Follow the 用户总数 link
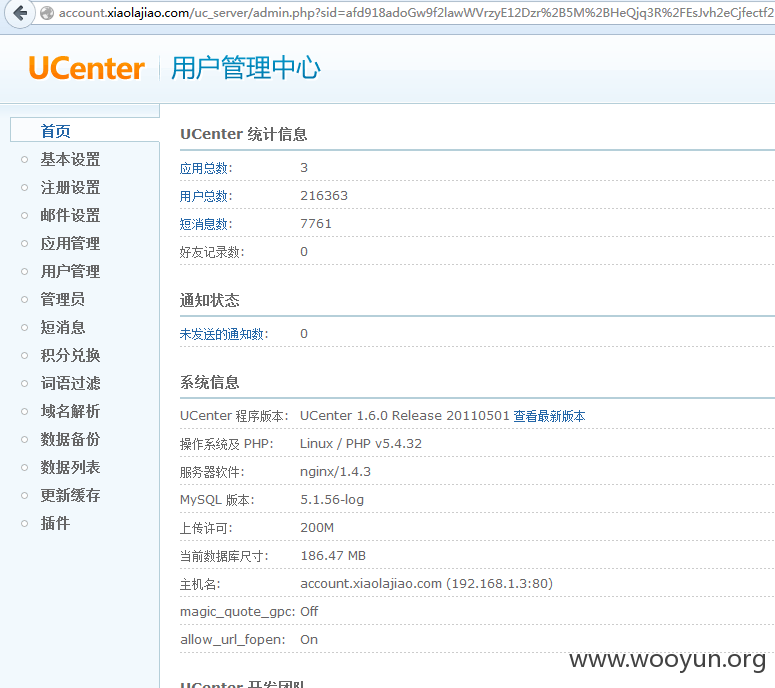 point(204,197)
